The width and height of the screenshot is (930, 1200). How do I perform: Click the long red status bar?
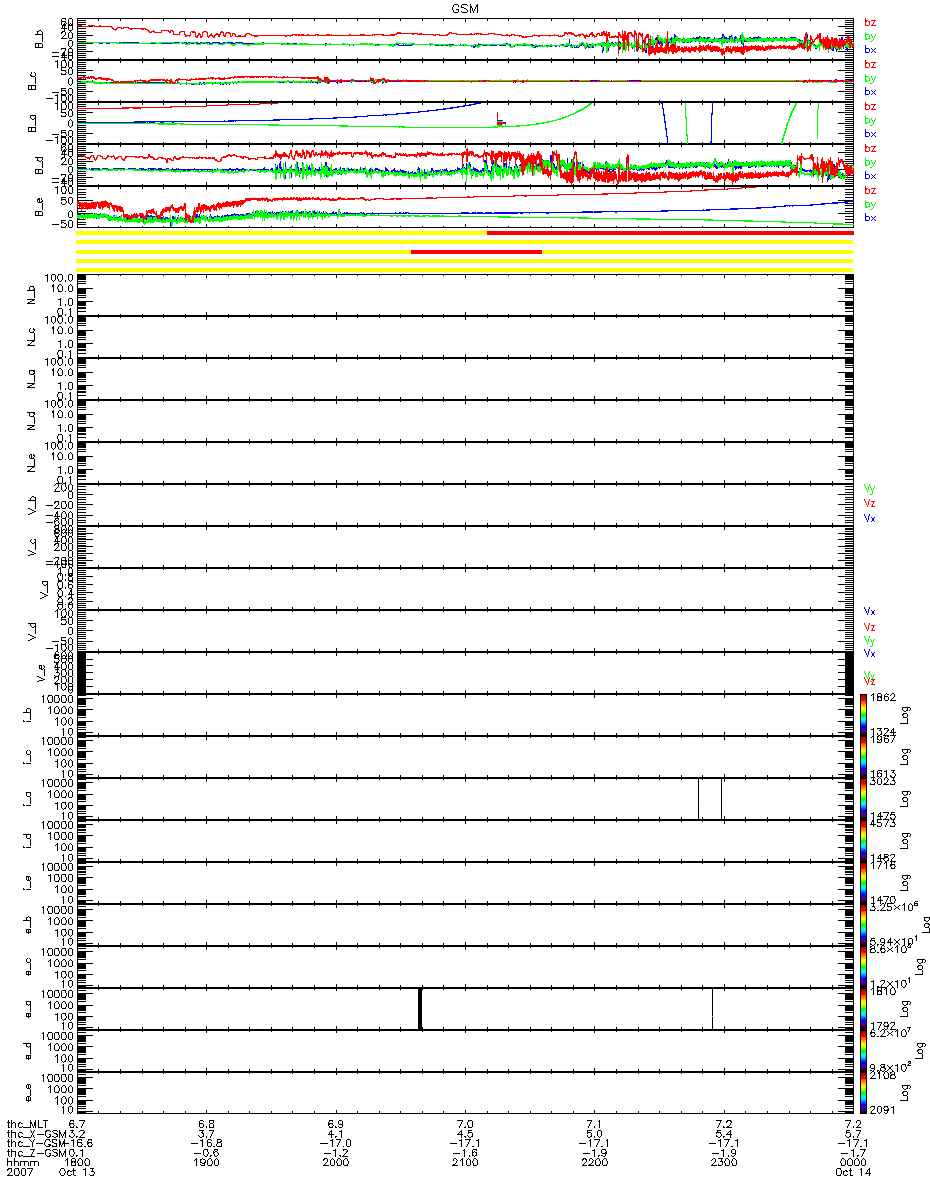click(669, 232)
